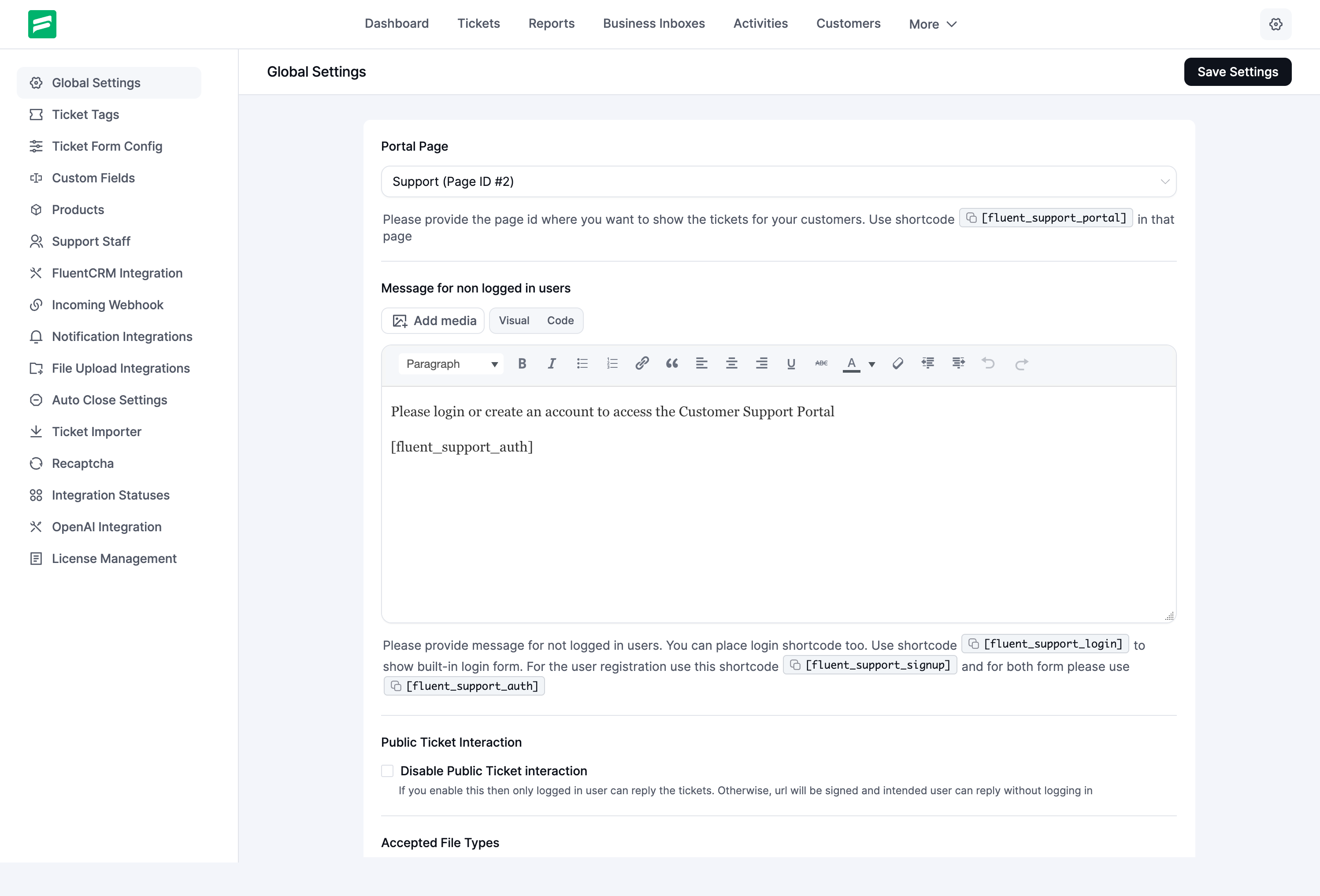The width and height of the screenshot is (1320, 896).
Task: Enable Disable Public Ticket interaction checkbox
Action: (x=387, y=770)
